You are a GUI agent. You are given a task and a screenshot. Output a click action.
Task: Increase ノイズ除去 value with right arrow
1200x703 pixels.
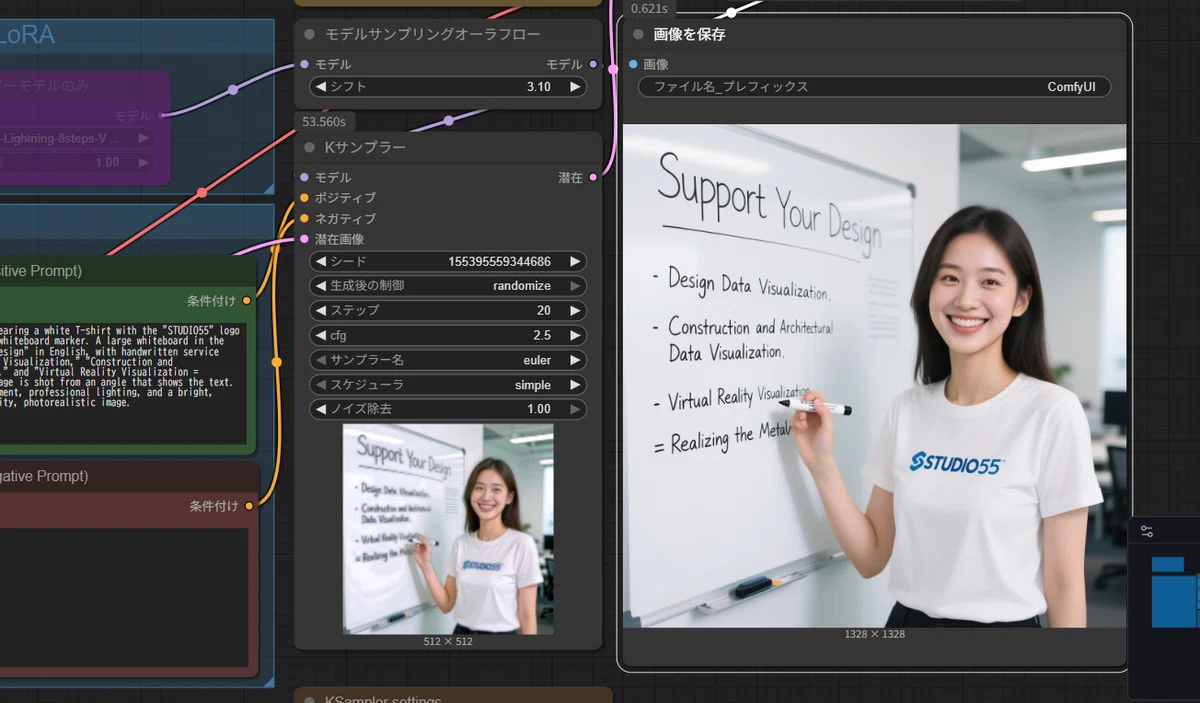575,409
